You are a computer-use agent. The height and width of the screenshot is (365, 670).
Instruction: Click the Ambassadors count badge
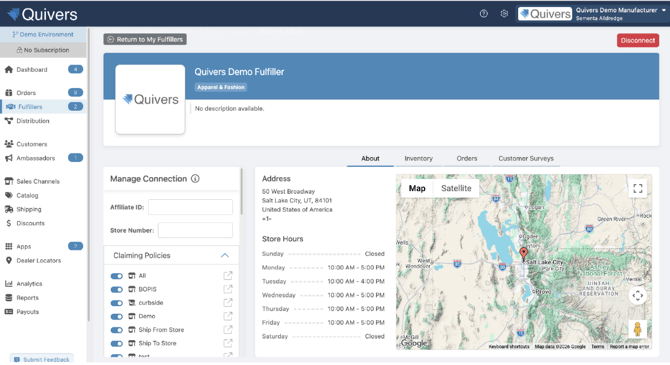(76, 158)
